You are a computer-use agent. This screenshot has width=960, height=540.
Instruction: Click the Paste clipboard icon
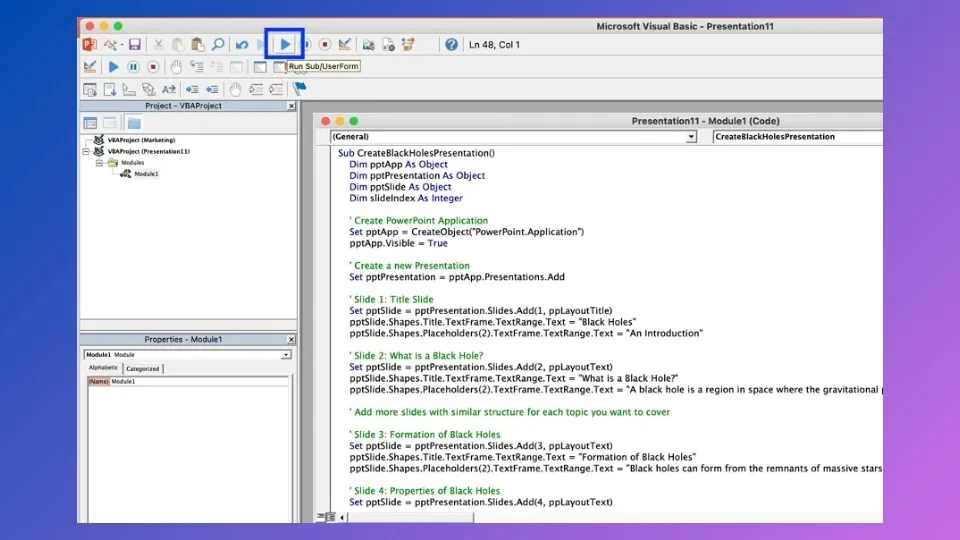(x=197, y=45)
